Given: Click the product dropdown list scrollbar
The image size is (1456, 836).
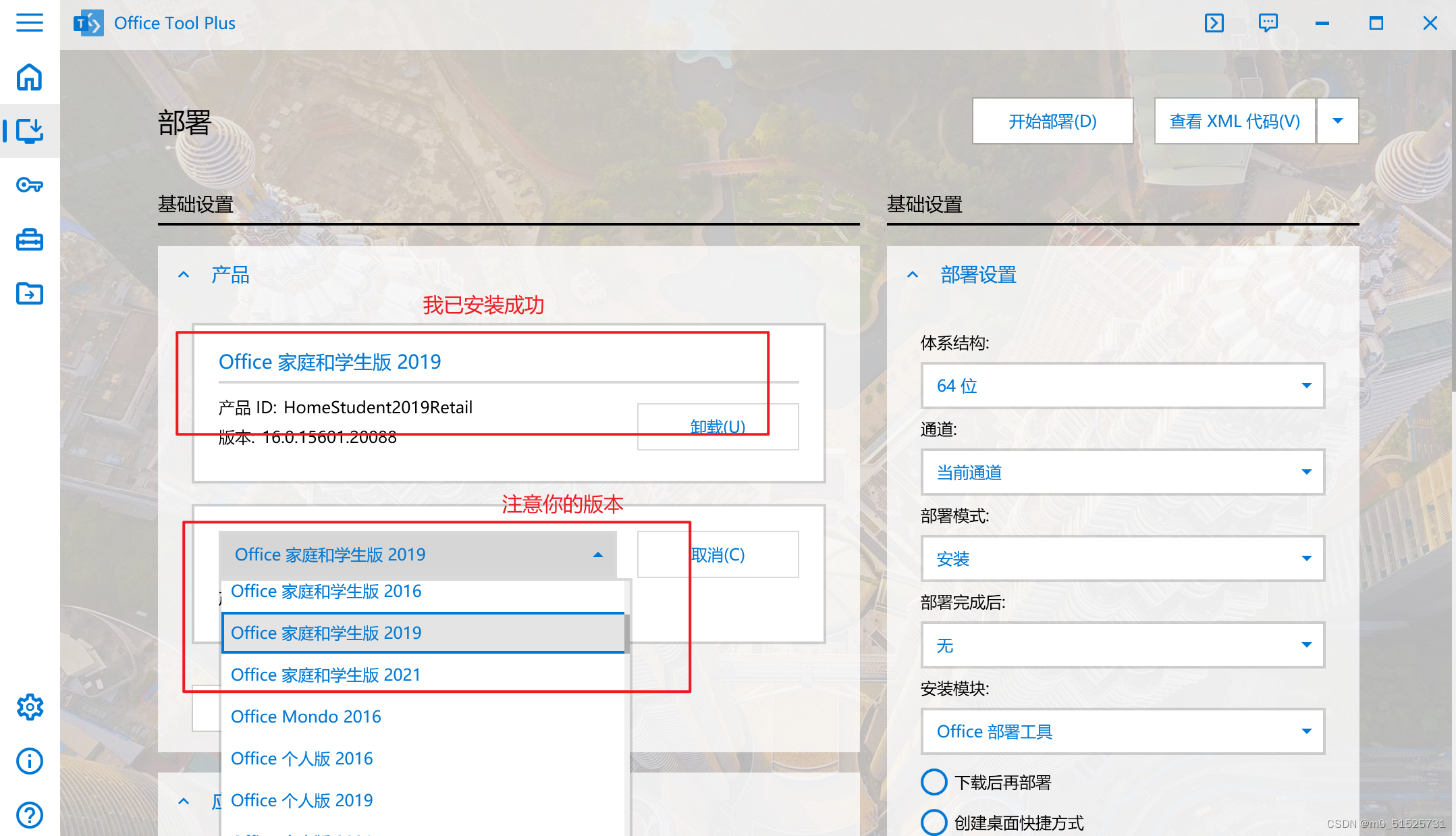Looking at the screenshot, I should pos(628,633).
